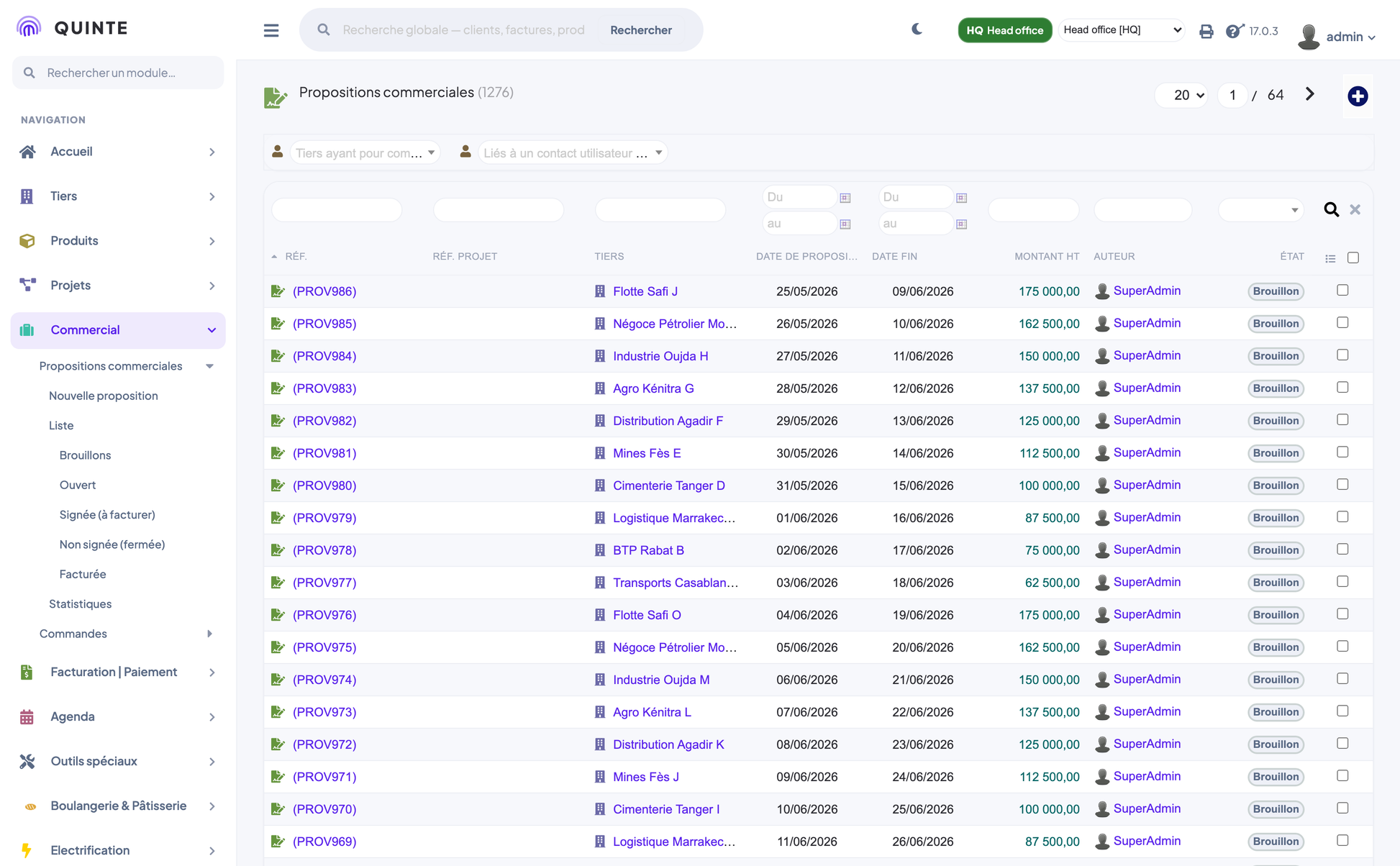The height and width of the screenshot is (866, 1400).
Task: Open the Ouvert proposals menu item
Action: (x=77, y=485)
